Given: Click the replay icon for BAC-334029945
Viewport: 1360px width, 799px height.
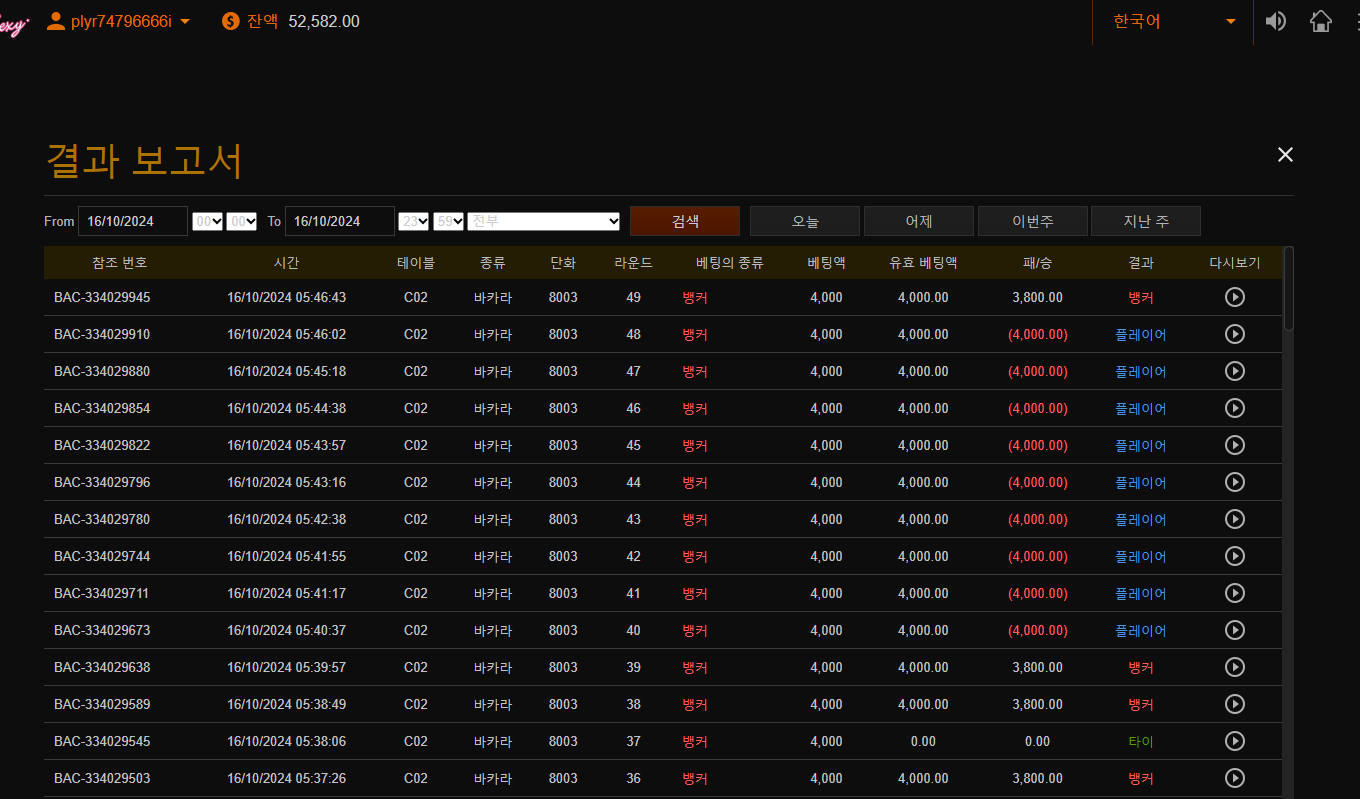Looking at the screenshot, I should click(x=1235, y=297).
